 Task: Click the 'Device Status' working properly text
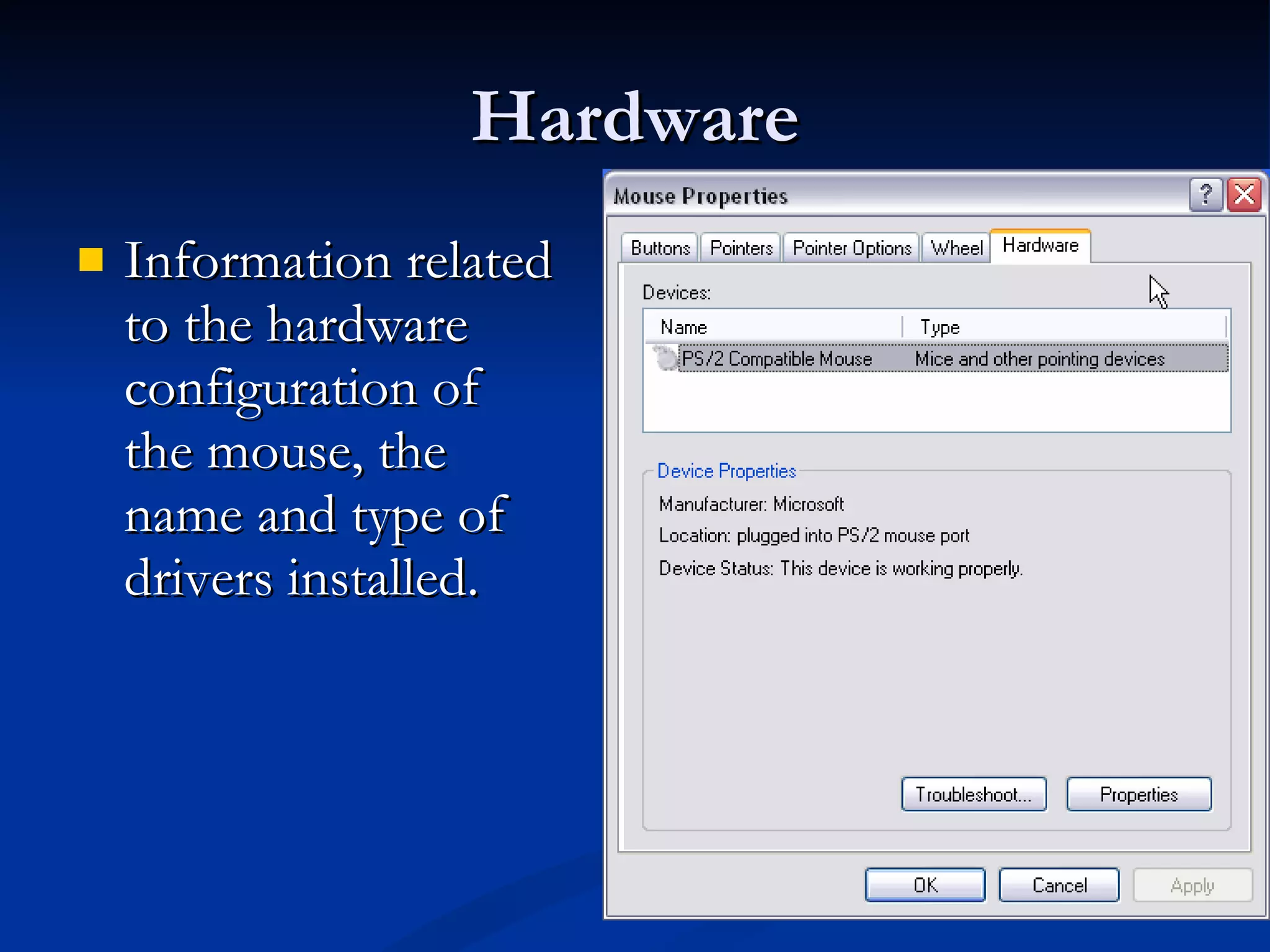click(x=840, y=568)
